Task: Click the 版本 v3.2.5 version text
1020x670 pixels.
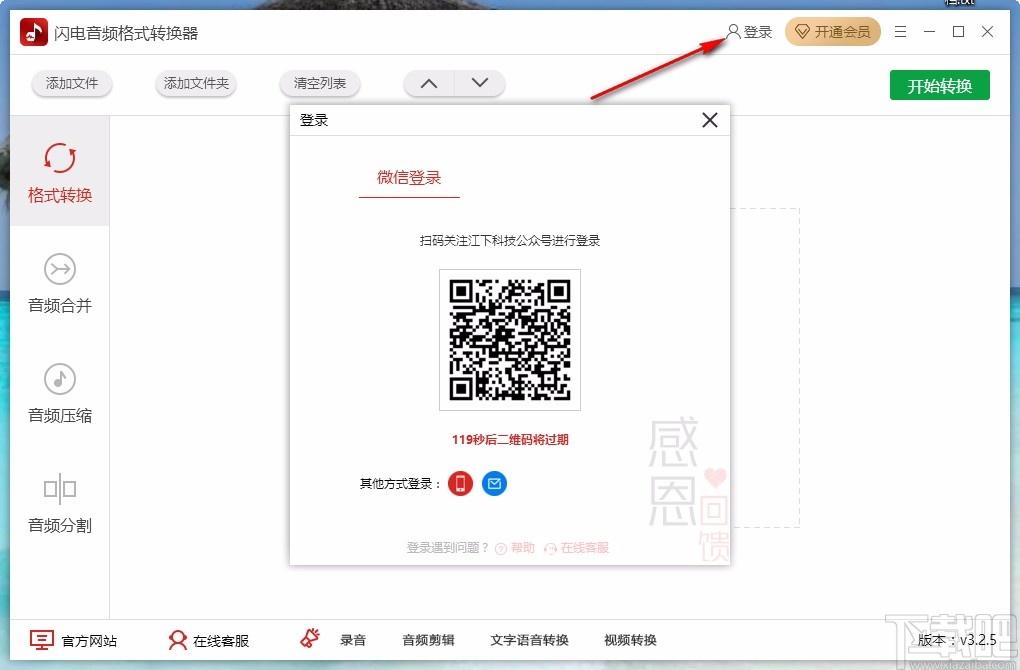Action: tap(957, 640)
